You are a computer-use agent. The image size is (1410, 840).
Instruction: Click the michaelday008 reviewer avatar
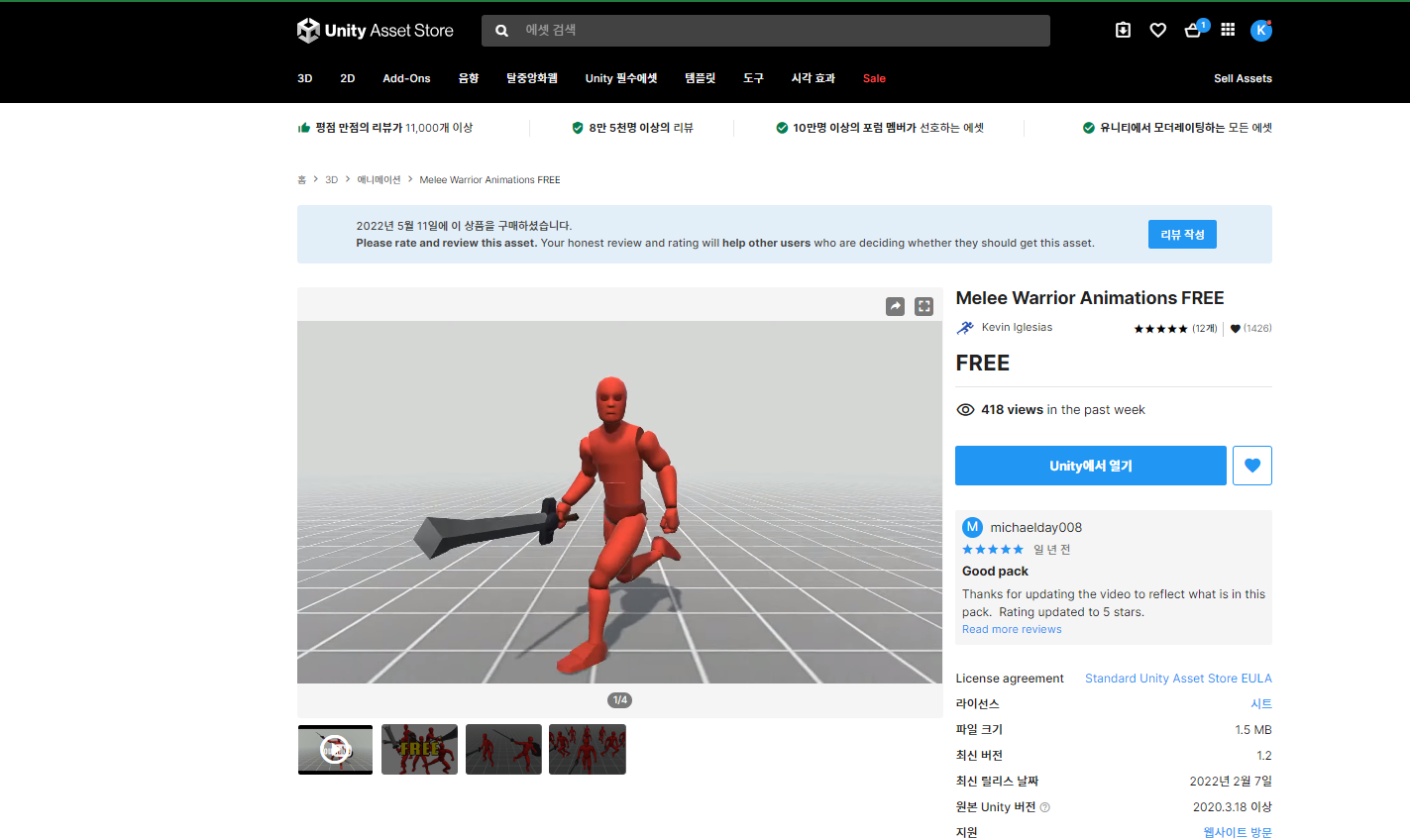tap(972, 527)
